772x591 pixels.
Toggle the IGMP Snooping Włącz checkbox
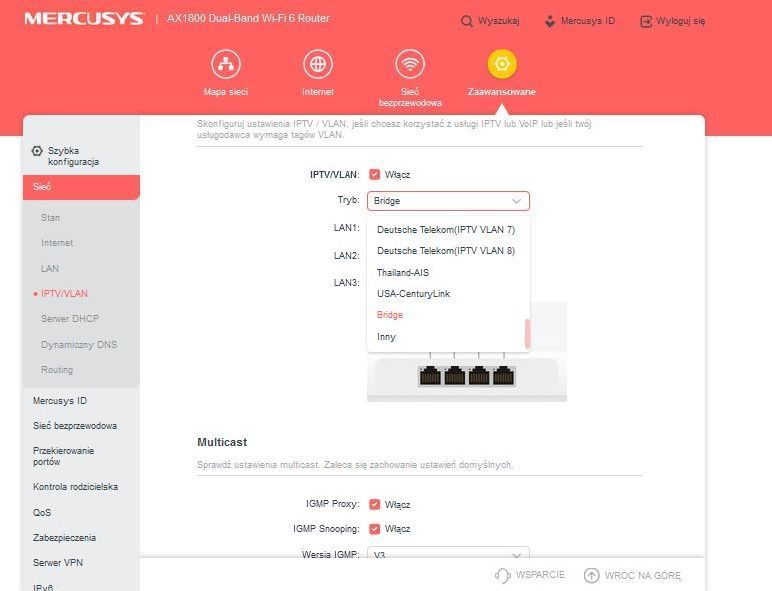(x=375, y=528)
